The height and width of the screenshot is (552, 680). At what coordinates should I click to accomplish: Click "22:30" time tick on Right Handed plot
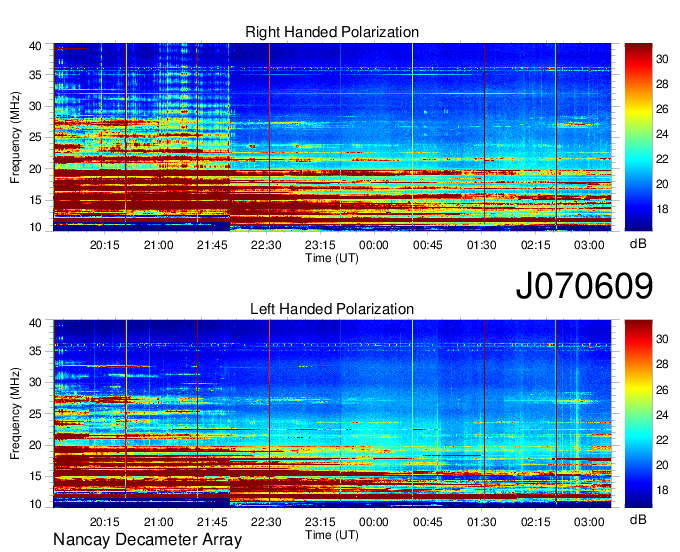pyautogui.click(x=266, y=245)
